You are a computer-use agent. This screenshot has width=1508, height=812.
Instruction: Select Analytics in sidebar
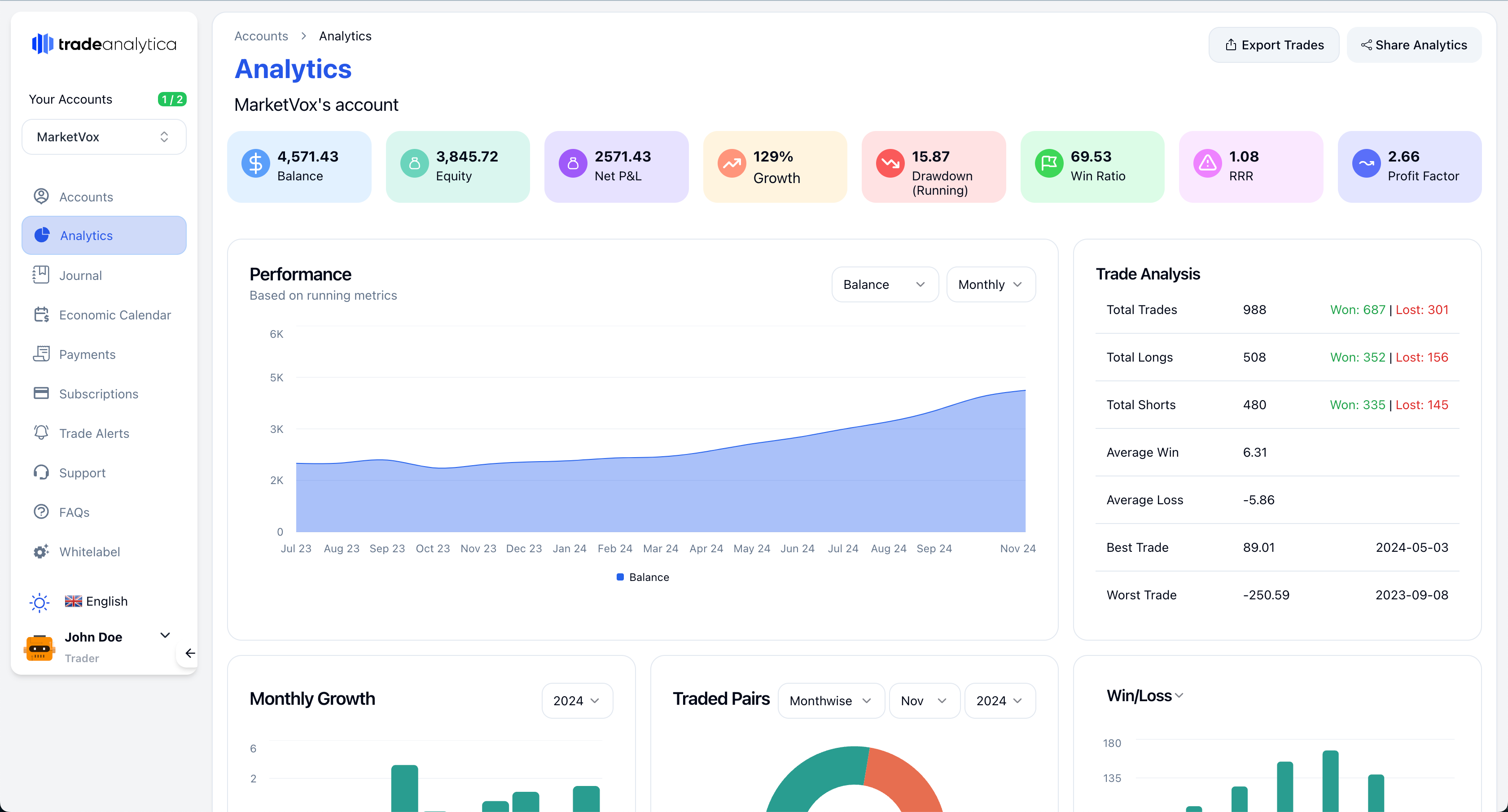click(x=104, y=235)
